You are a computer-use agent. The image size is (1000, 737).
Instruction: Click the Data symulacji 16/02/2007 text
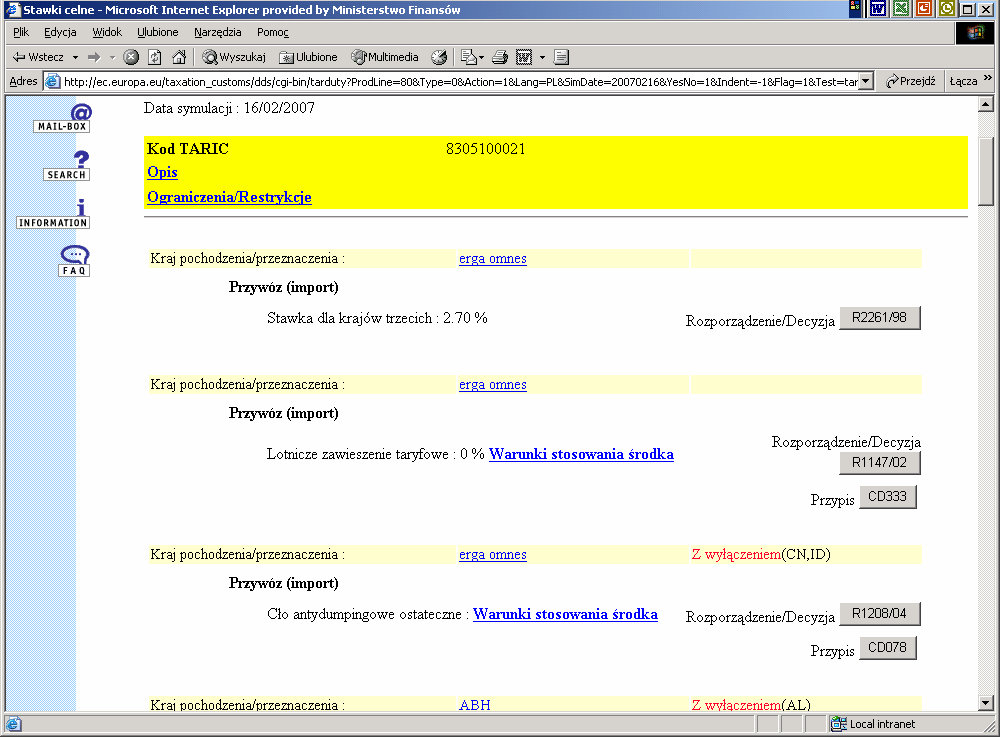click(x=230, y=108)
